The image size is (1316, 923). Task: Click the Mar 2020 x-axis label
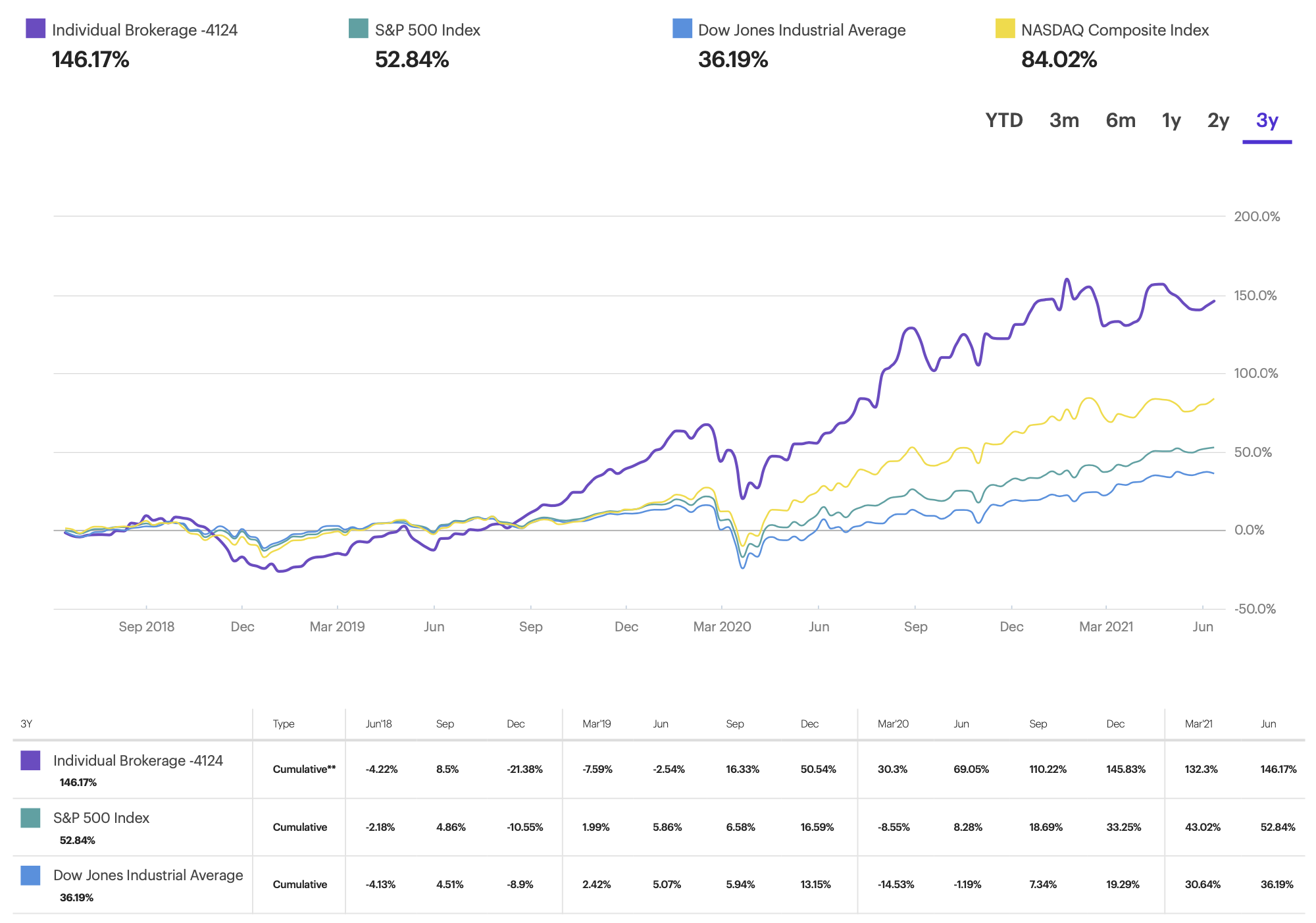point(722,627)
